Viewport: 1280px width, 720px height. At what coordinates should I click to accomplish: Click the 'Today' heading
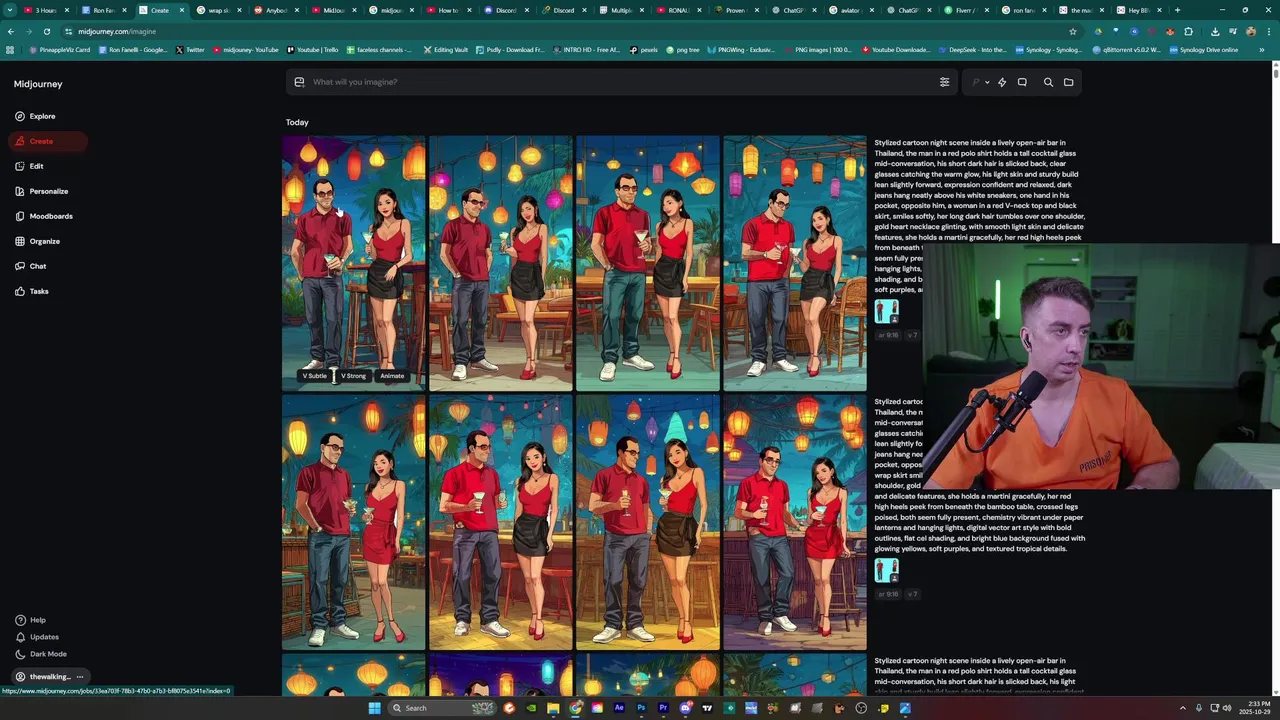[297, 122]
